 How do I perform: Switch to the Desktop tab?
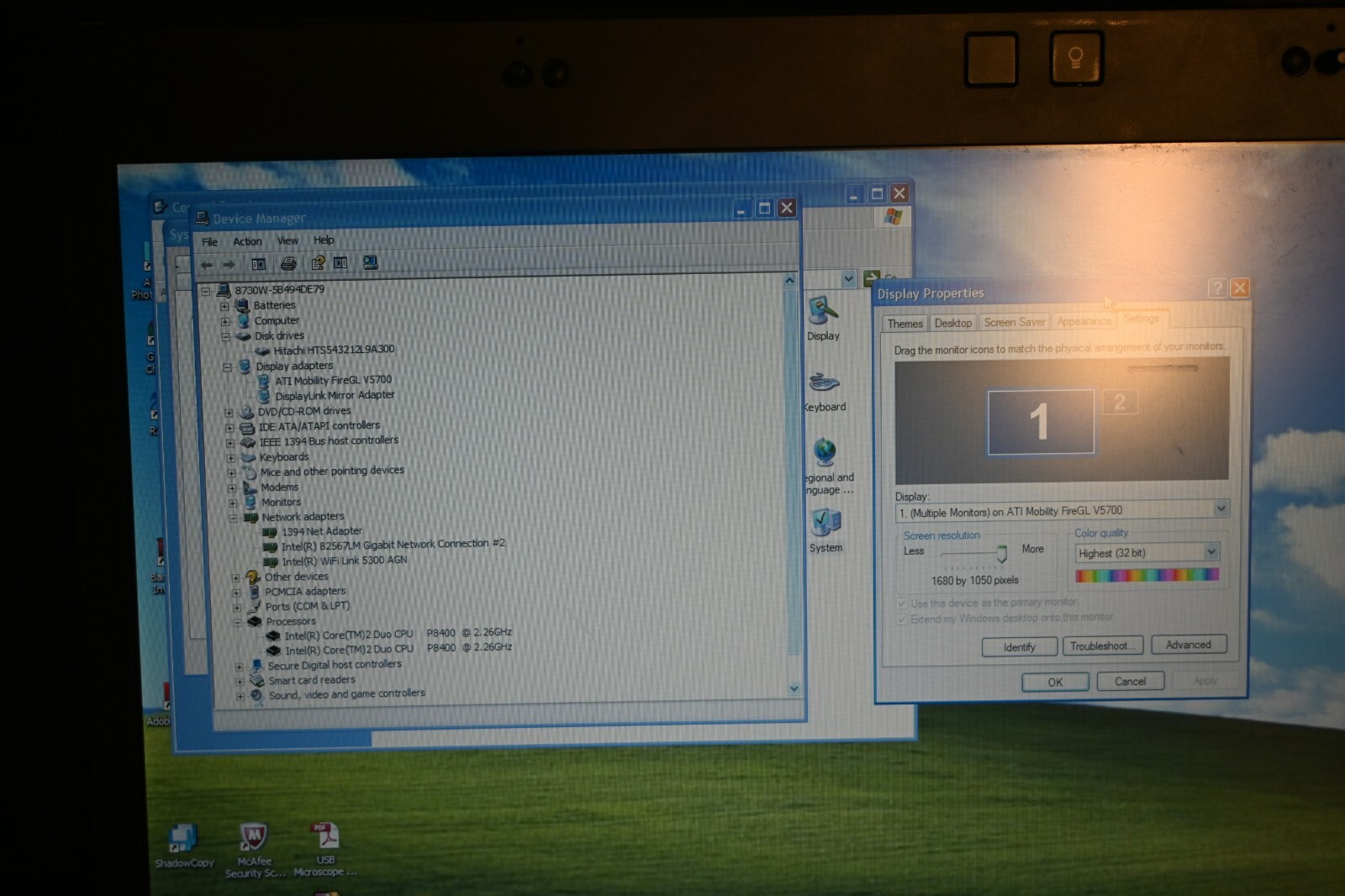[x=953, y=323]
